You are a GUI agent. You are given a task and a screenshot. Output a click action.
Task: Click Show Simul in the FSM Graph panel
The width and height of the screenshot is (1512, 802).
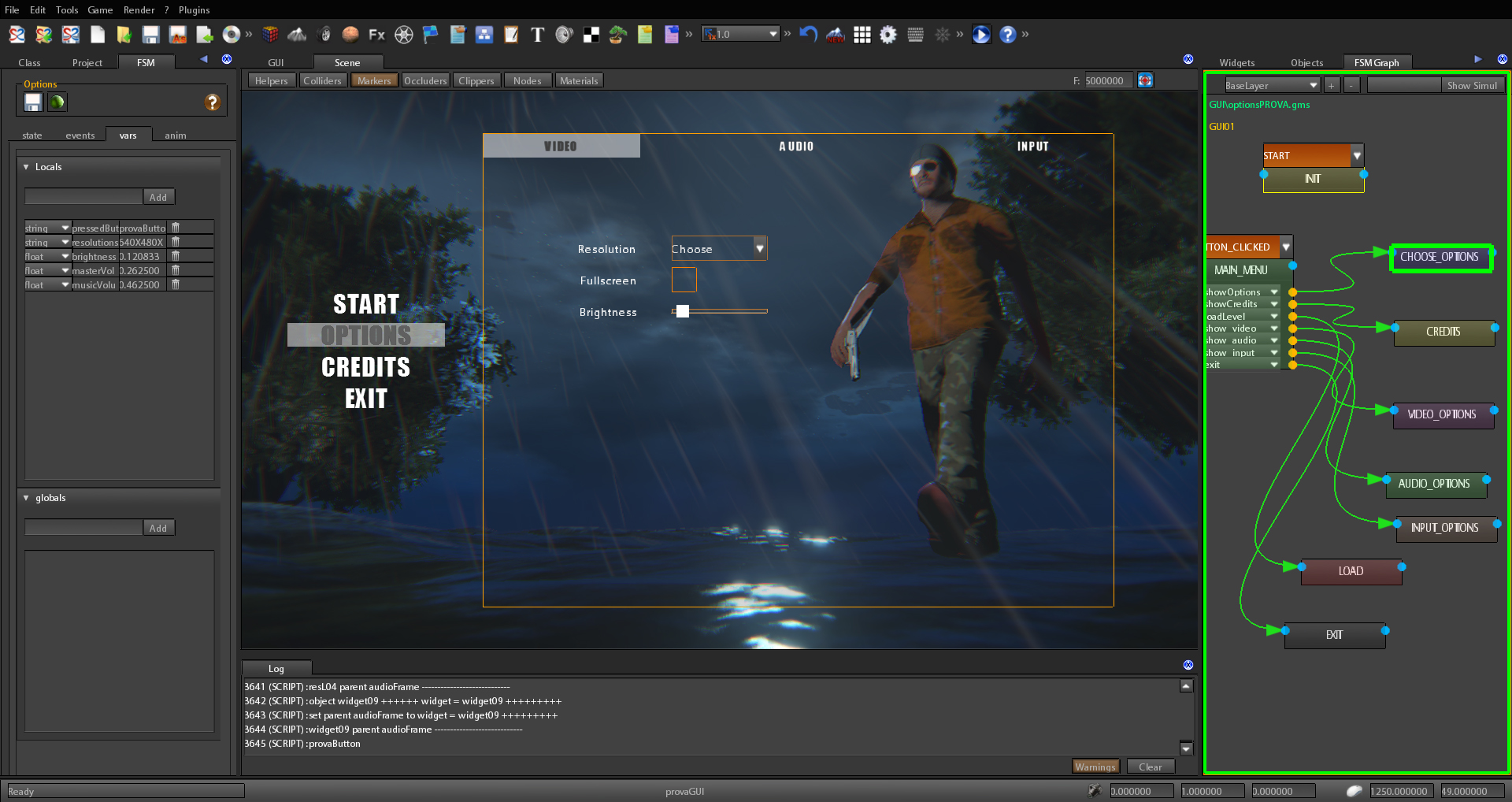click(1473, 84)
